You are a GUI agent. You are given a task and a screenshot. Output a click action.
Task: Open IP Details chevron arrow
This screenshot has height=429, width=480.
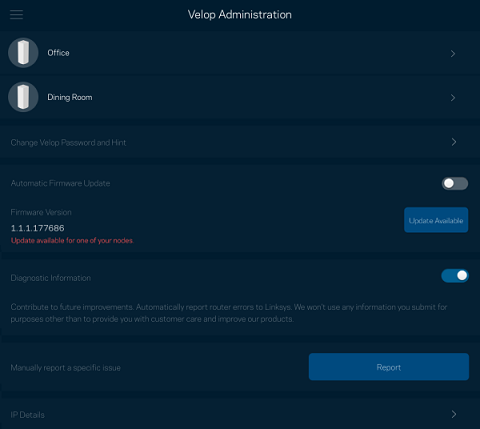point(454,414)
